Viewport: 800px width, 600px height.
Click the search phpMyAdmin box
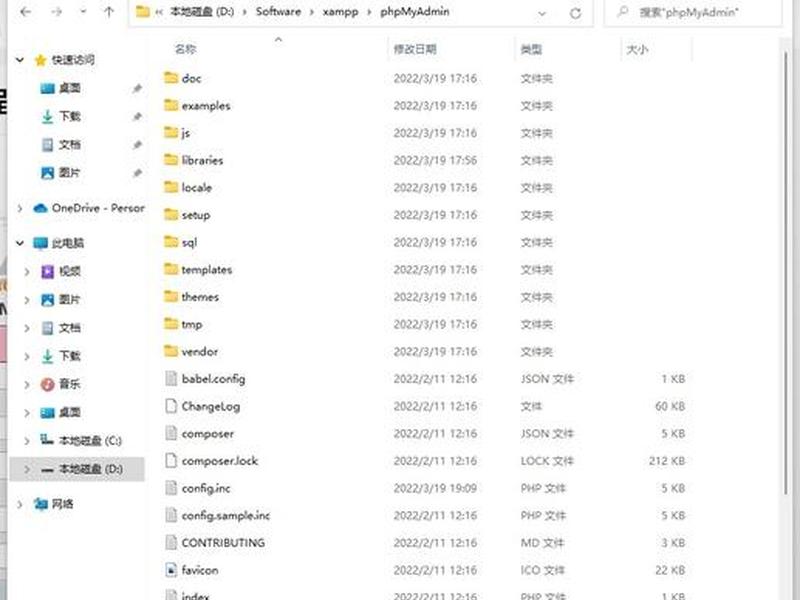pos(692,12)
